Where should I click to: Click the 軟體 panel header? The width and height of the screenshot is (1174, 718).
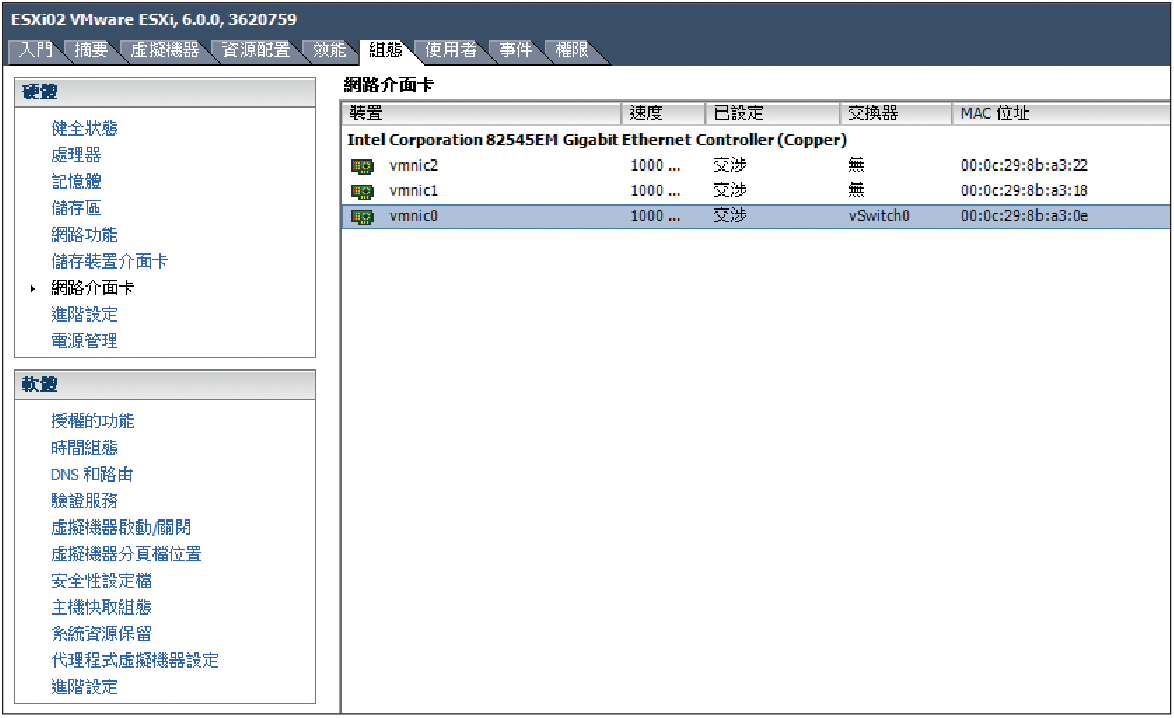(x=165, y=385)
